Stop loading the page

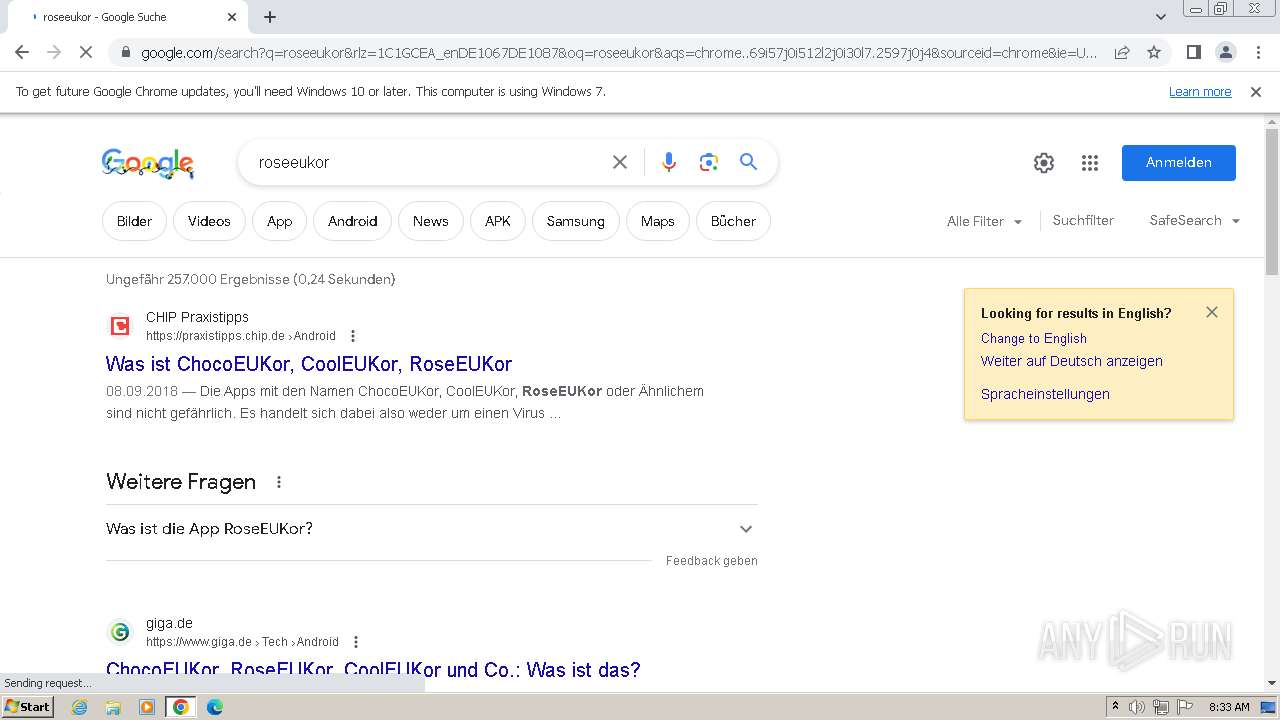tap(86, 52)
